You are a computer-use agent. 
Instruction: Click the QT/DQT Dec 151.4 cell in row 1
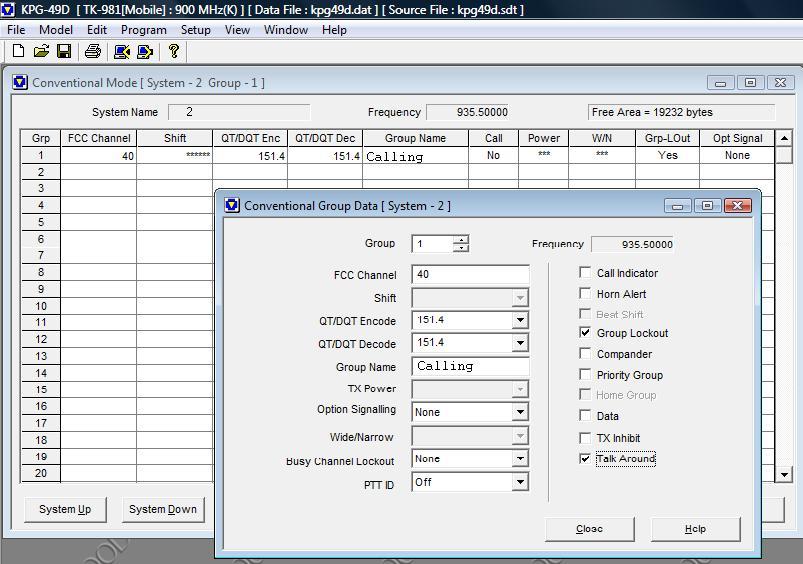(x=325, y=156)
